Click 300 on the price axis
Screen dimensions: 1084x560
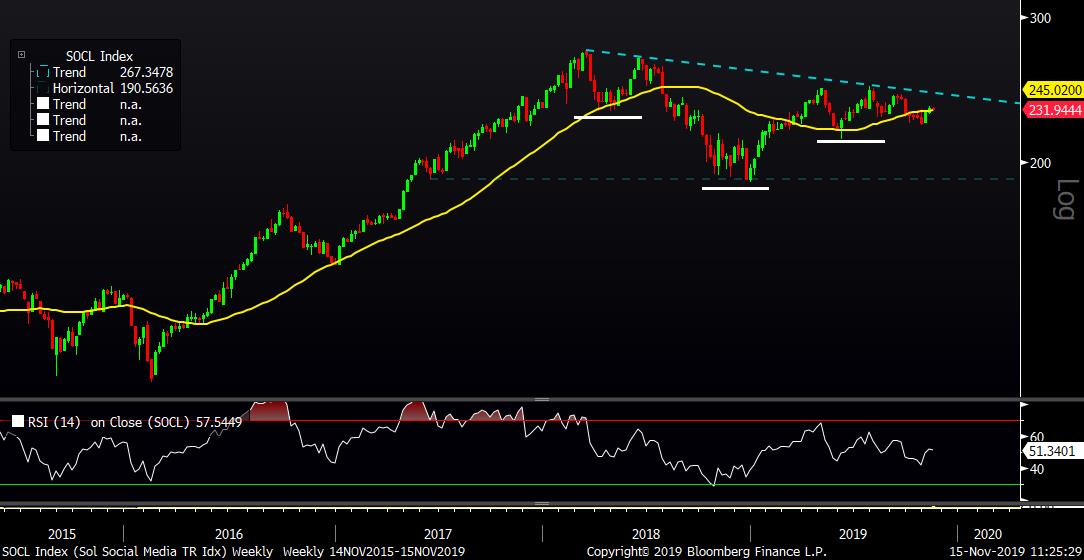[1040, 18]
